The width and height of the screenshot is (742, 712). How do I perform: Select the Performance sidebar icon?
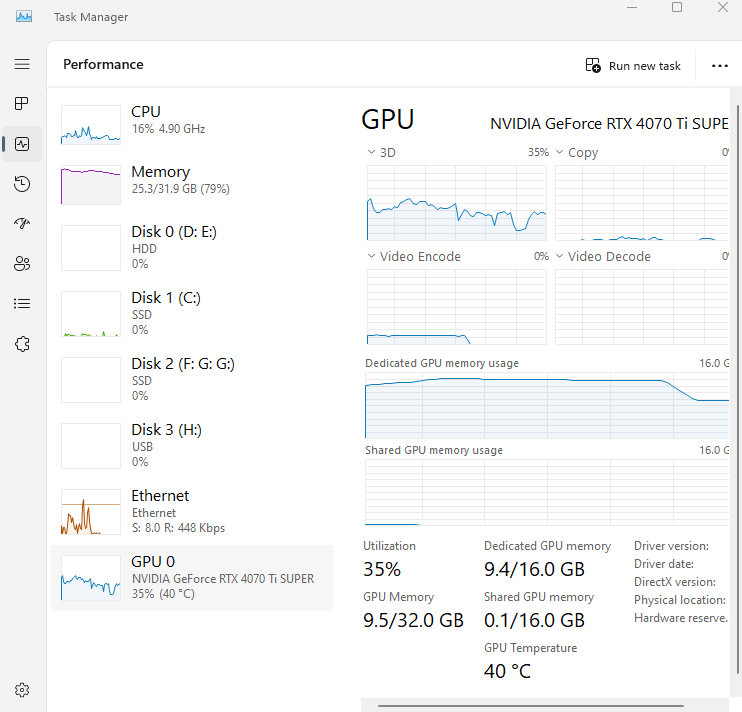[x=22, y=144]
